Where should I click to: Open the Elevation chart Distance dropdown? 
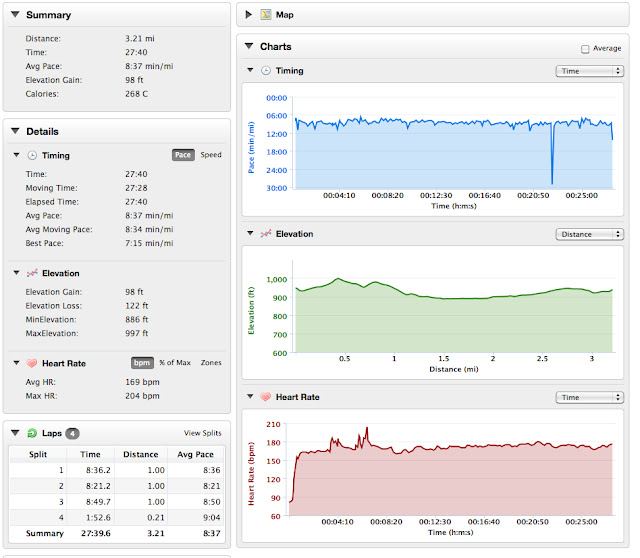(x=589, y=234)
